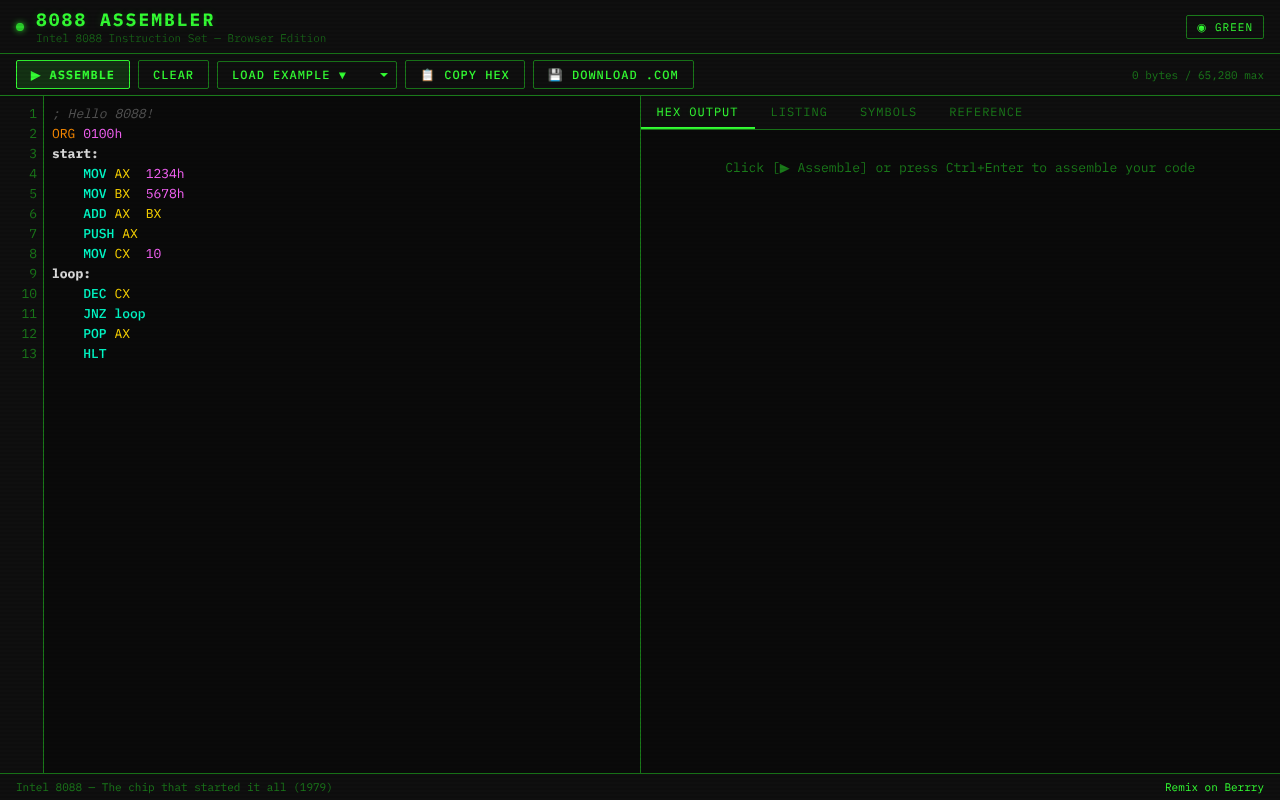The width and height of the screenshot is (1280, 800).
Task: Click the assemble hint text in the output
Action: coord(960,168)
